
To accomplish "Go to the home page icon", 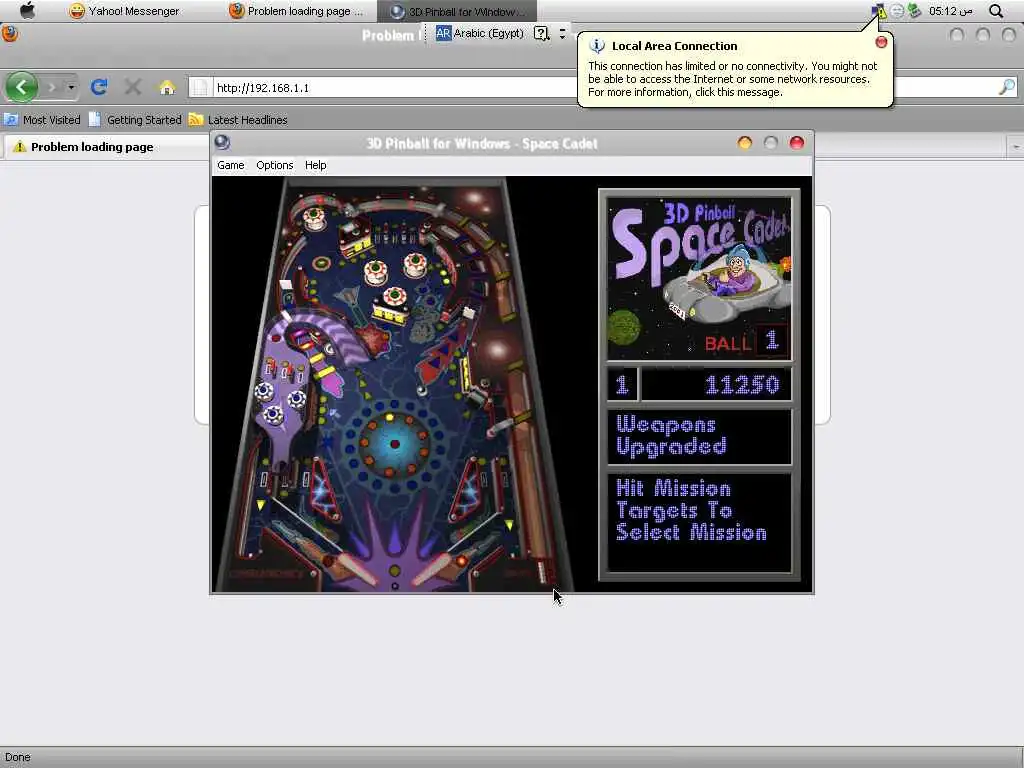I will [167, 87].
